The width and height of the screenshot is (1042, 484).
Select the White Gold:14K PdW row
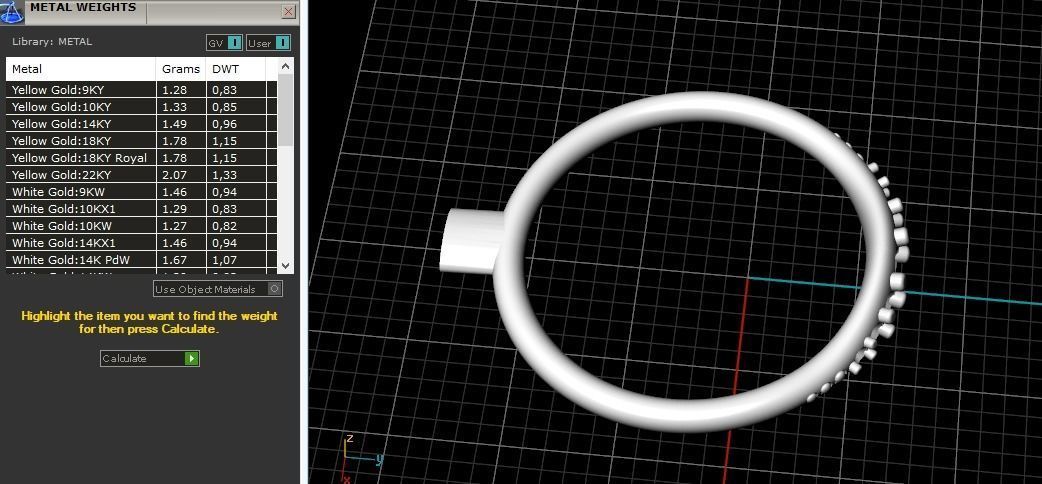pyautogui.click(x=142, y=260)
